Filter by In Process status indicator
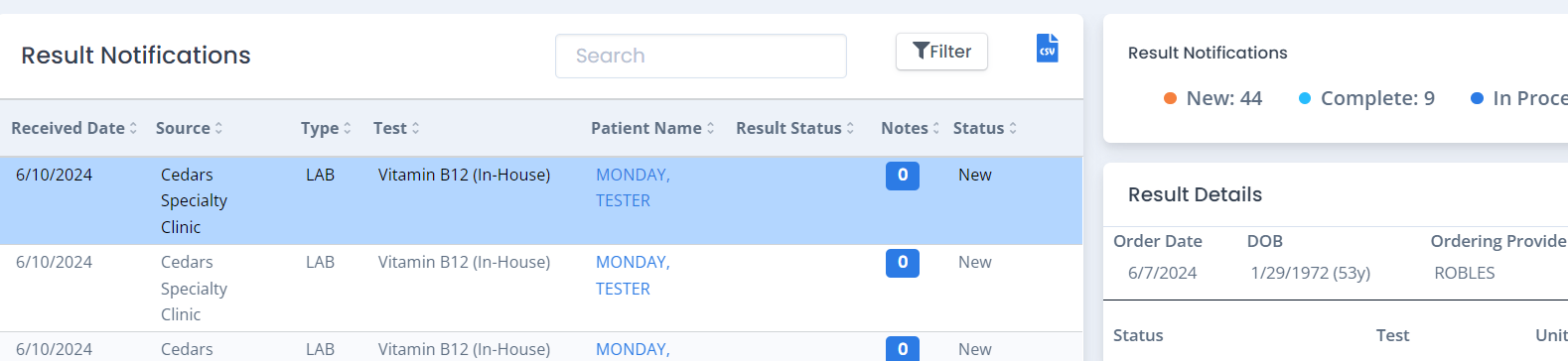 (x=1518, y=98)
